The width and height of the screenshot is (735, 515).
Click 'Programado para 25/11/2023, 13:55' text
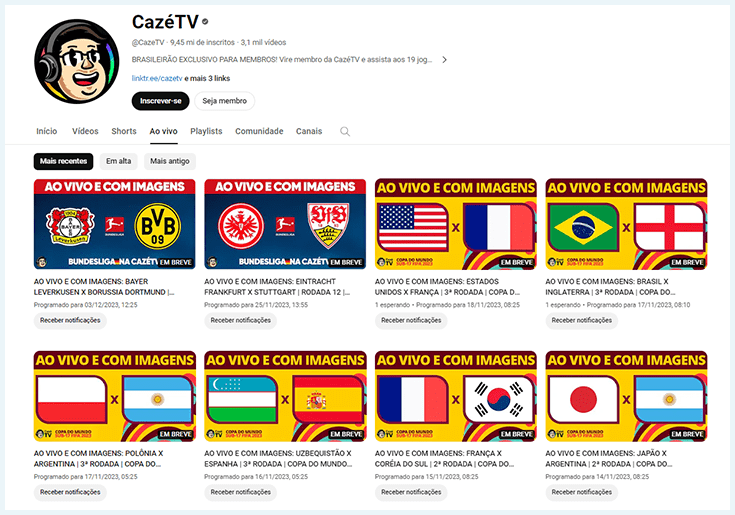pos(256,305)
